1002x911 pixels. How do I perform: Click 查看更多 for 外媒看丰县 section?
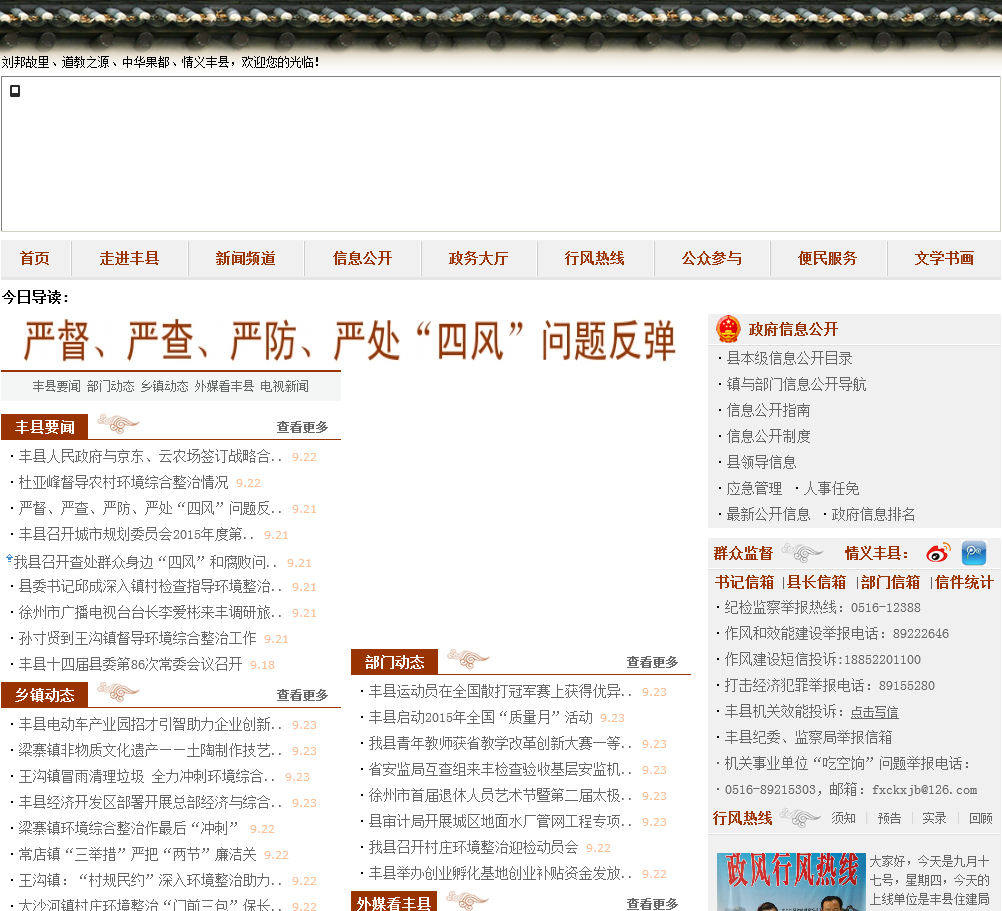point(652,903)
